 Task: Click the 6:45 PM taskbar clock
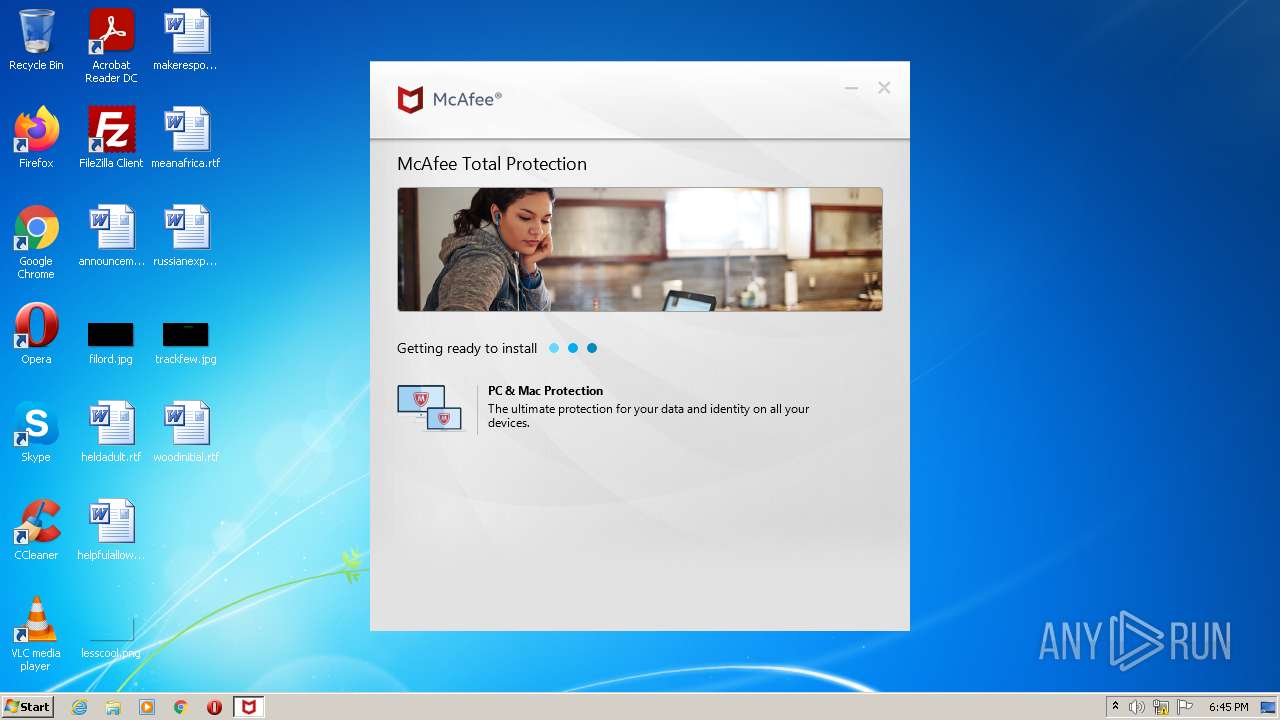1228,707
